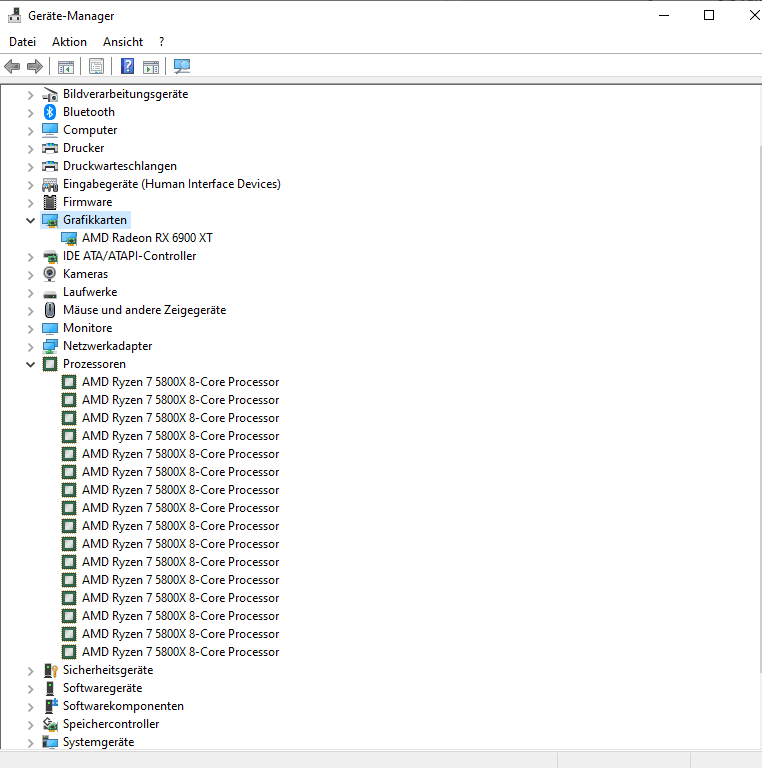Click the Mäuse mouse icon

(x=49, y=310)
